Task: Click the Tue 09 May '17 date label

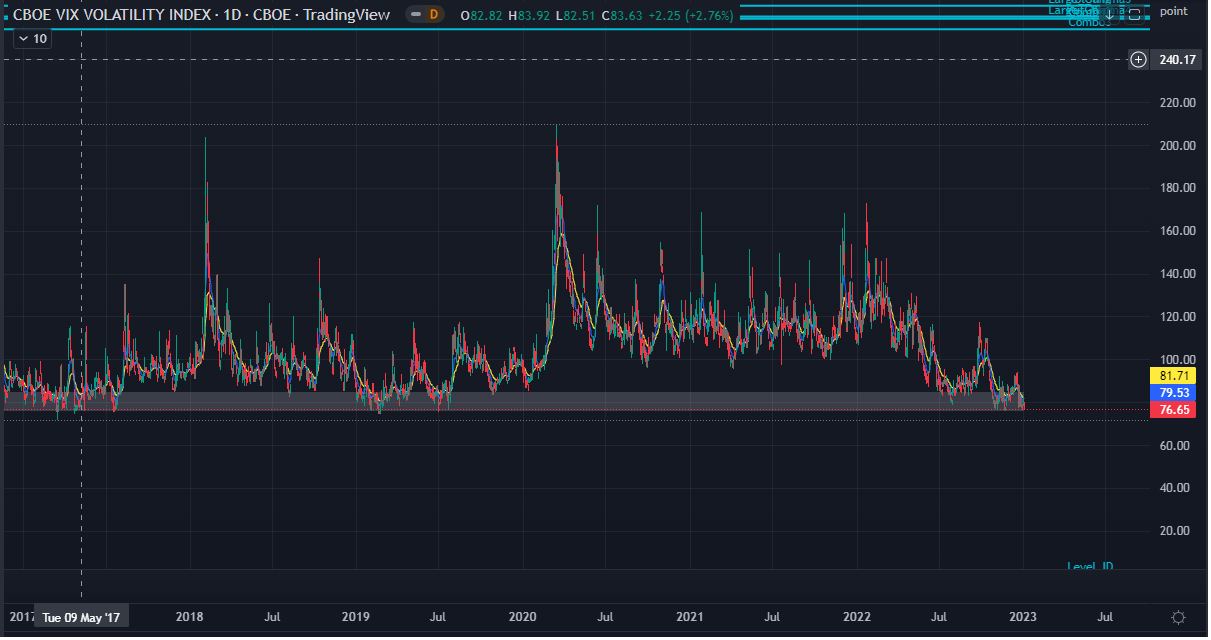Action: coord(81,618)
